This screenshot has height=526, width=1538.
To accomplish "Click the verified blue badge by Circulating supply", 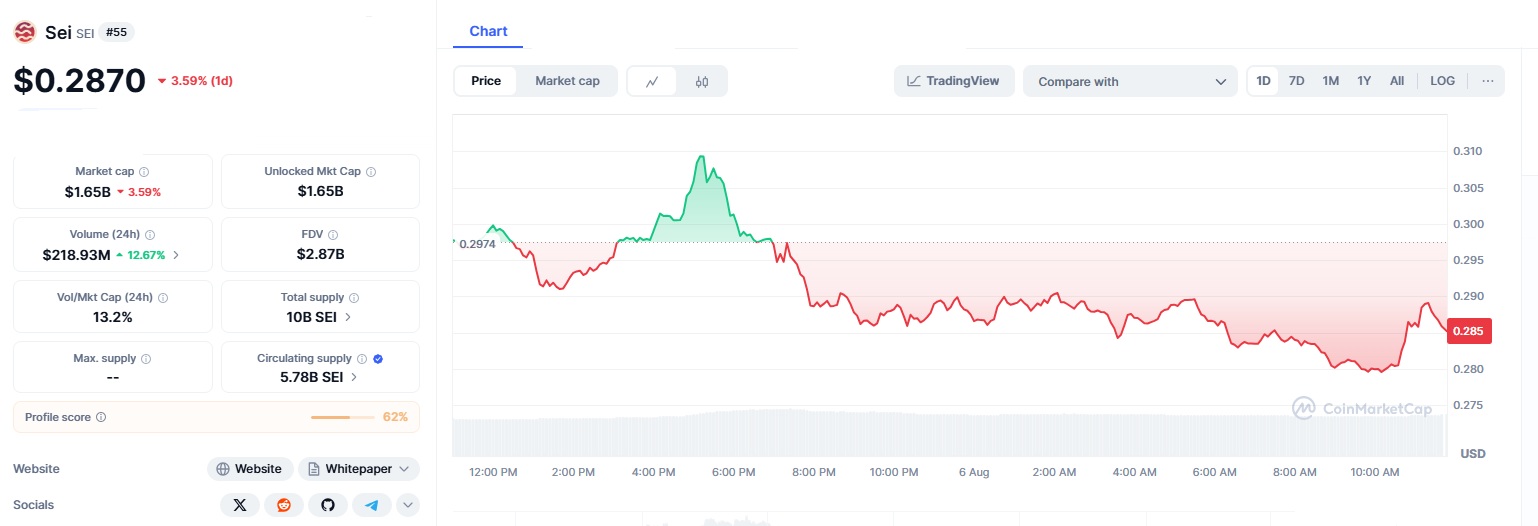I will point(378,359).
